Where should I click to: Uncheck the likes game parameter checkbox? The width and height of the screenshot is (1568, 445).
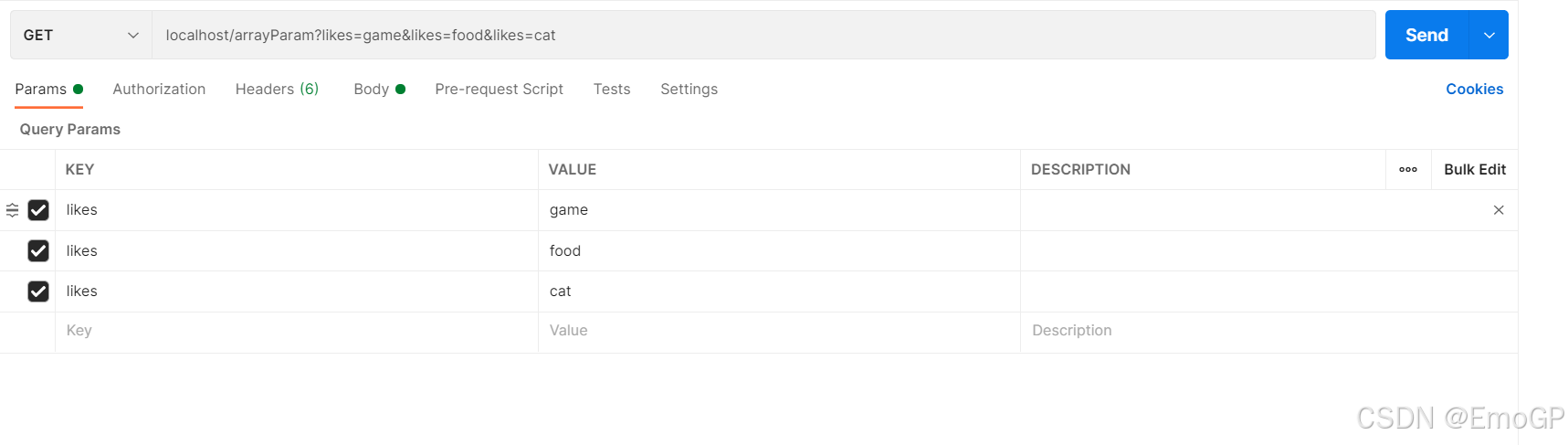[38, 210]
